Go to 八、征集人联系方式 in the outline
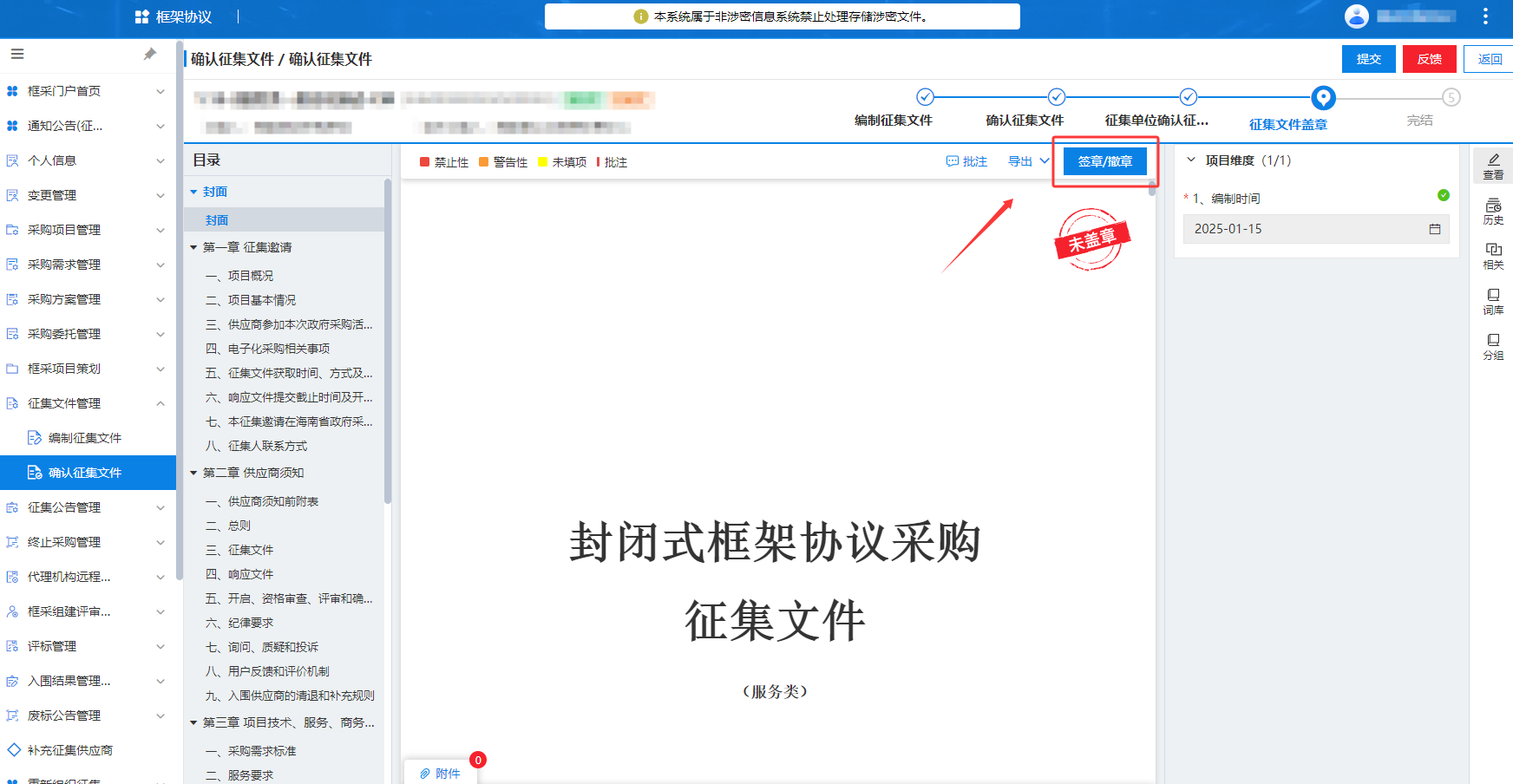The height and width of the screenshot is (784, 1513). point(256,446)
